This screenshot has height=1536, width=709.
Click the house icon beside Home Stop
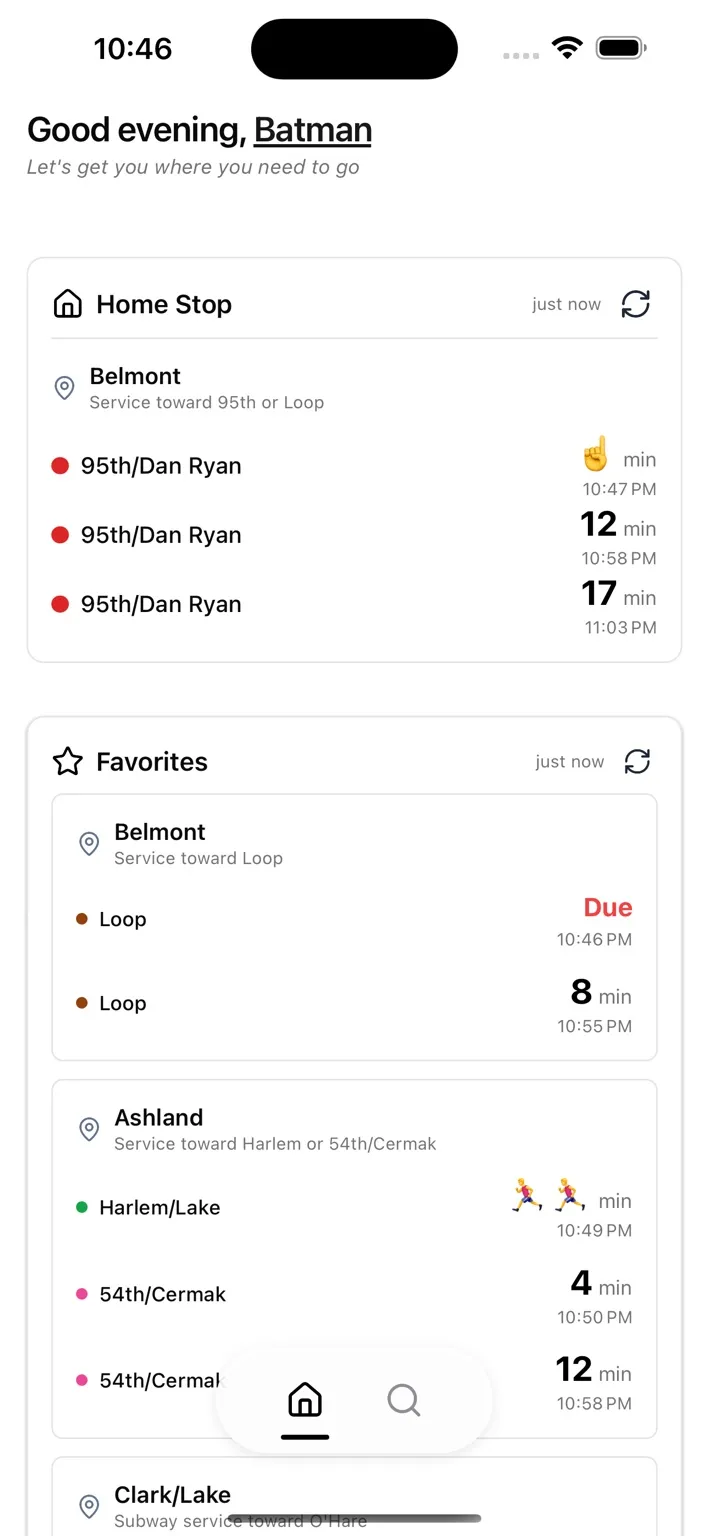pyautogui.click(x=66, y=303)
